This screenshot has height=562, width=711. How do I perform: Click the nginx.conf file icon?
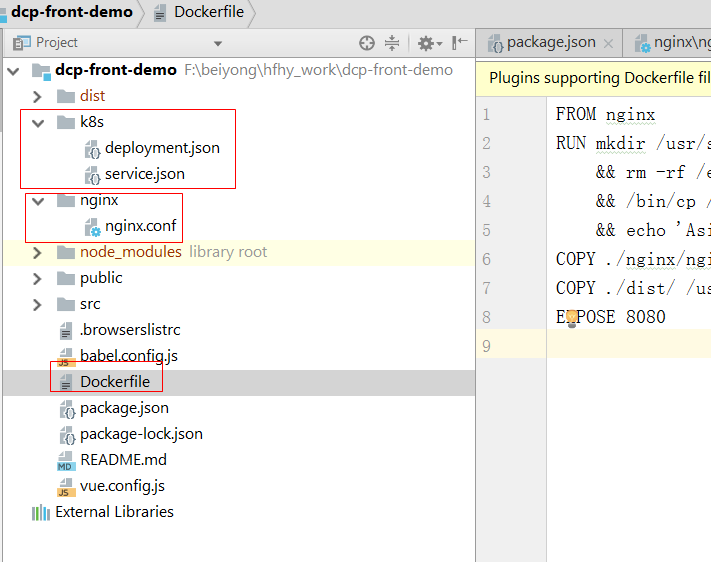coord(93,227)
